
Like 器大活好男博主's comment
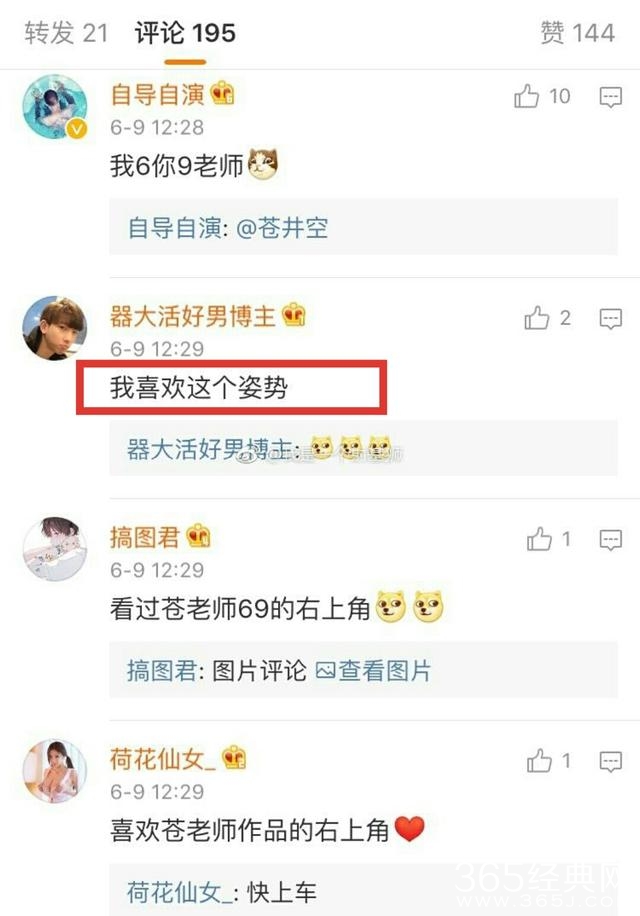(537, 318)
